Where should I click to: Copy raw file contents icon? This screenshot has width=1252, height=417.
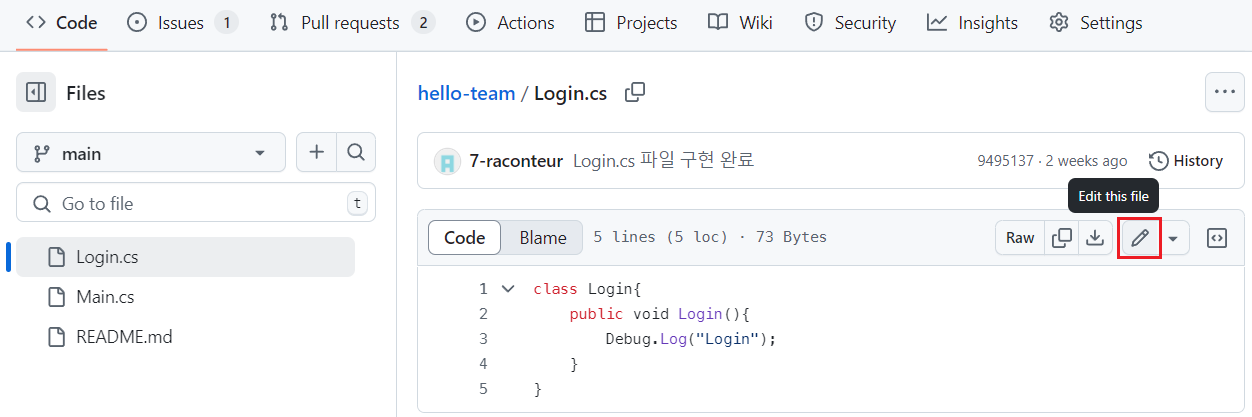[1062, 237]
